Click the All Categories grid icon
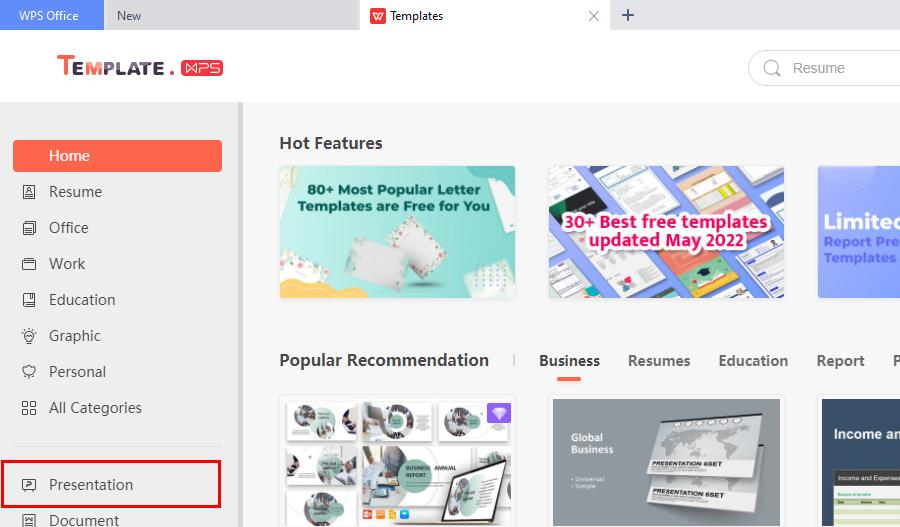The image size is (900, 527). click(29, 408)
